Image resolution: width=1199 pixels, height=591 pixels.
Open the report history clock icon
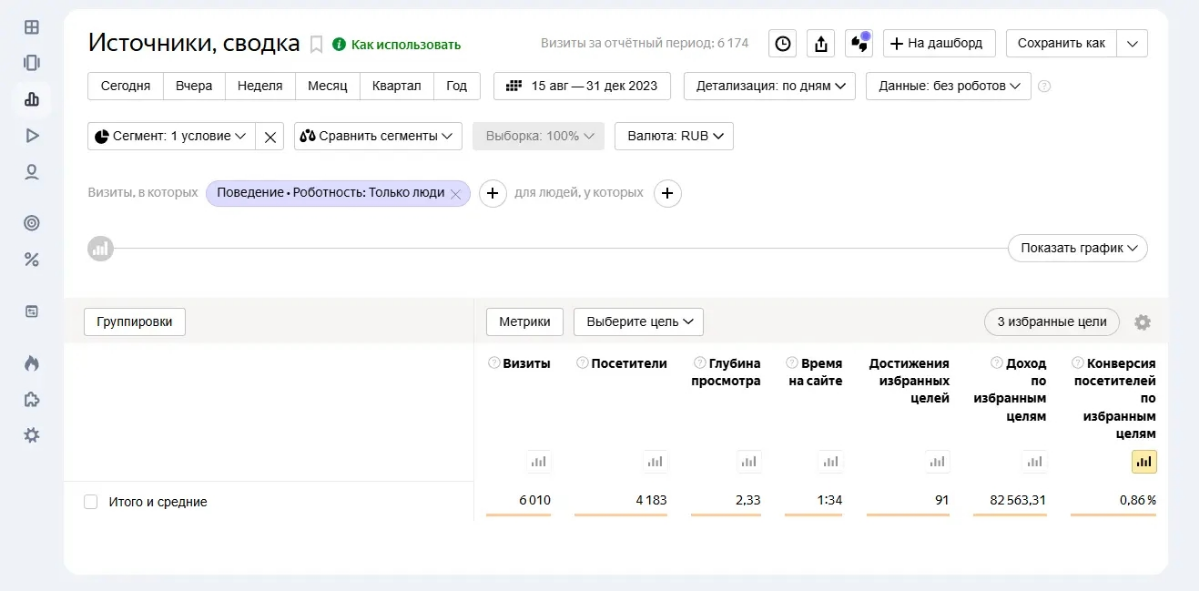782,44
